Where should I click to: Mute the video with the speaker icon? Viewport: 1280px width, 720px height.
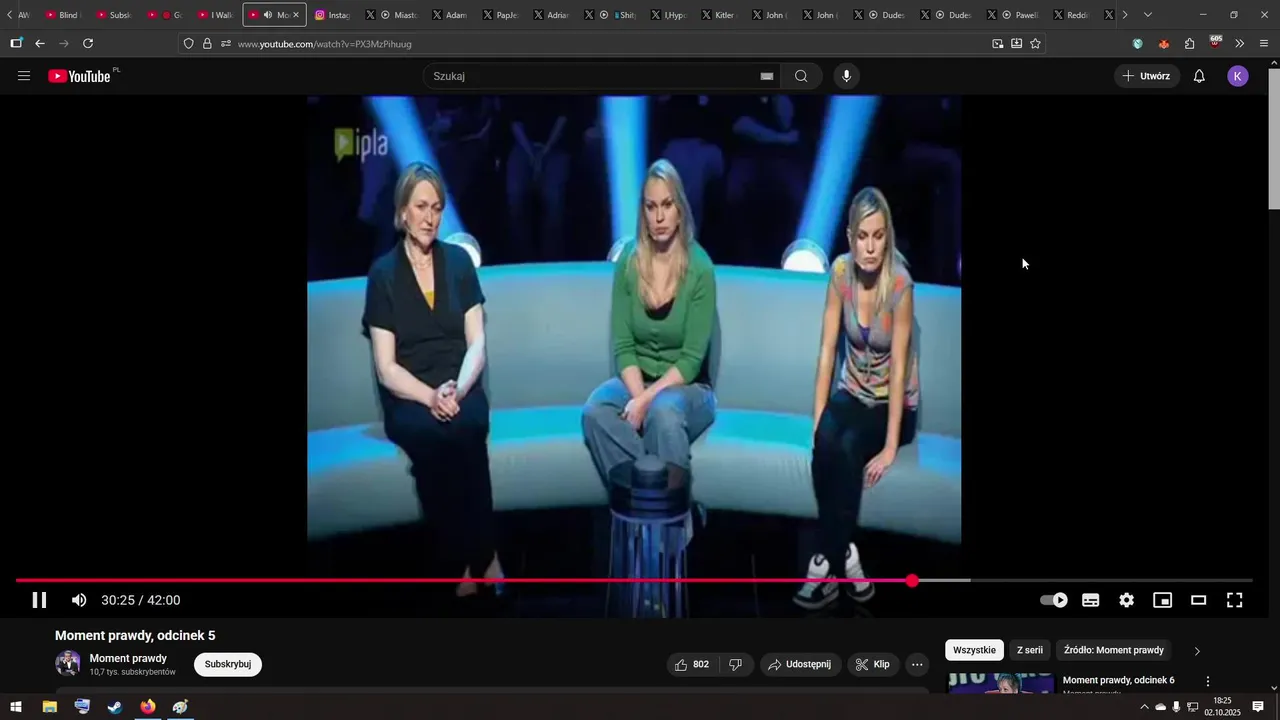point(79,600)
